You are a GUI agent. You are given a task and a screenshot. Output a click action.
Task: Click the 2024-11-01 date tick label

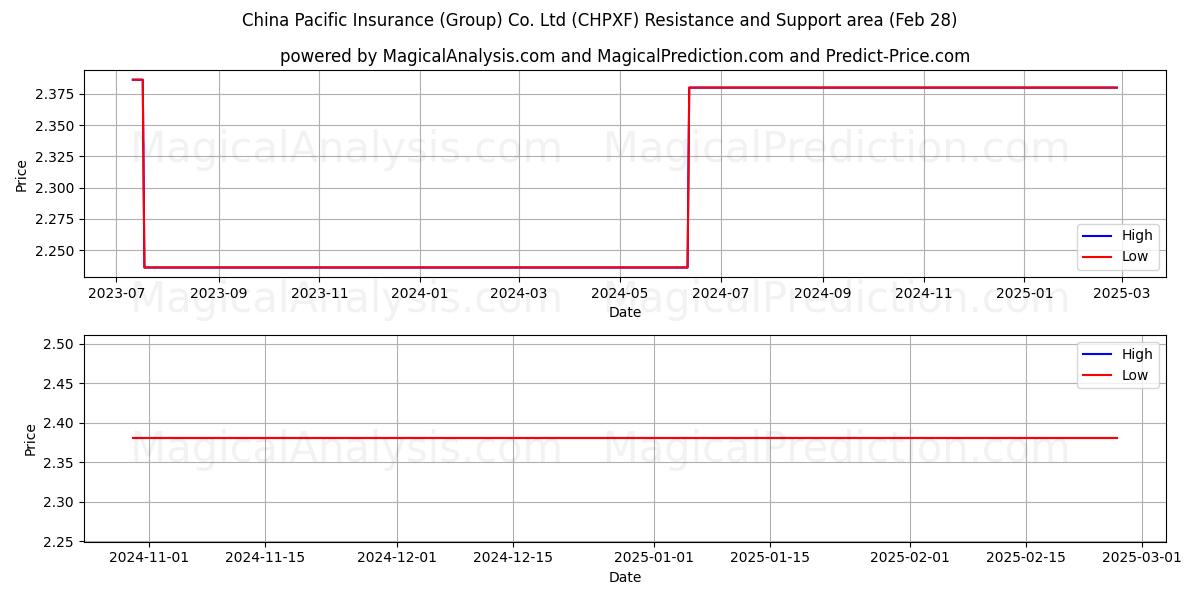(x=149, y=559)
